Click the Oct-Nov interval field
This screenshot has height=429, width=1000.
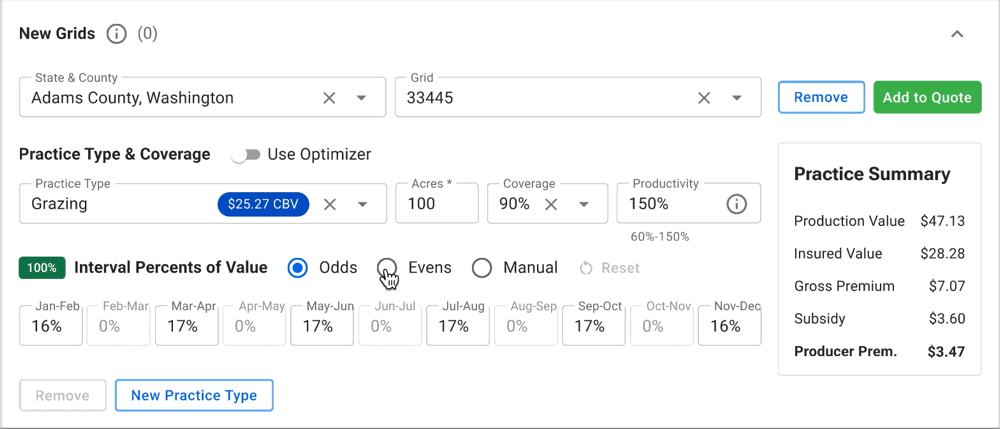coord(662,326)
